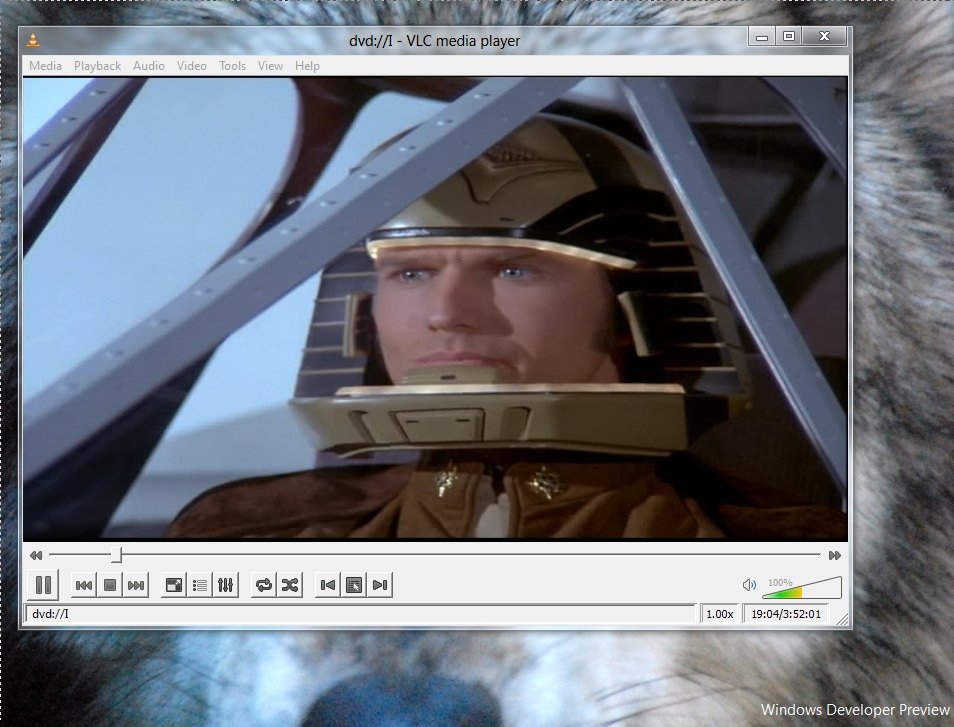954x727 pixels.
Task: Show the playlist panel
Action: (200, 585)
